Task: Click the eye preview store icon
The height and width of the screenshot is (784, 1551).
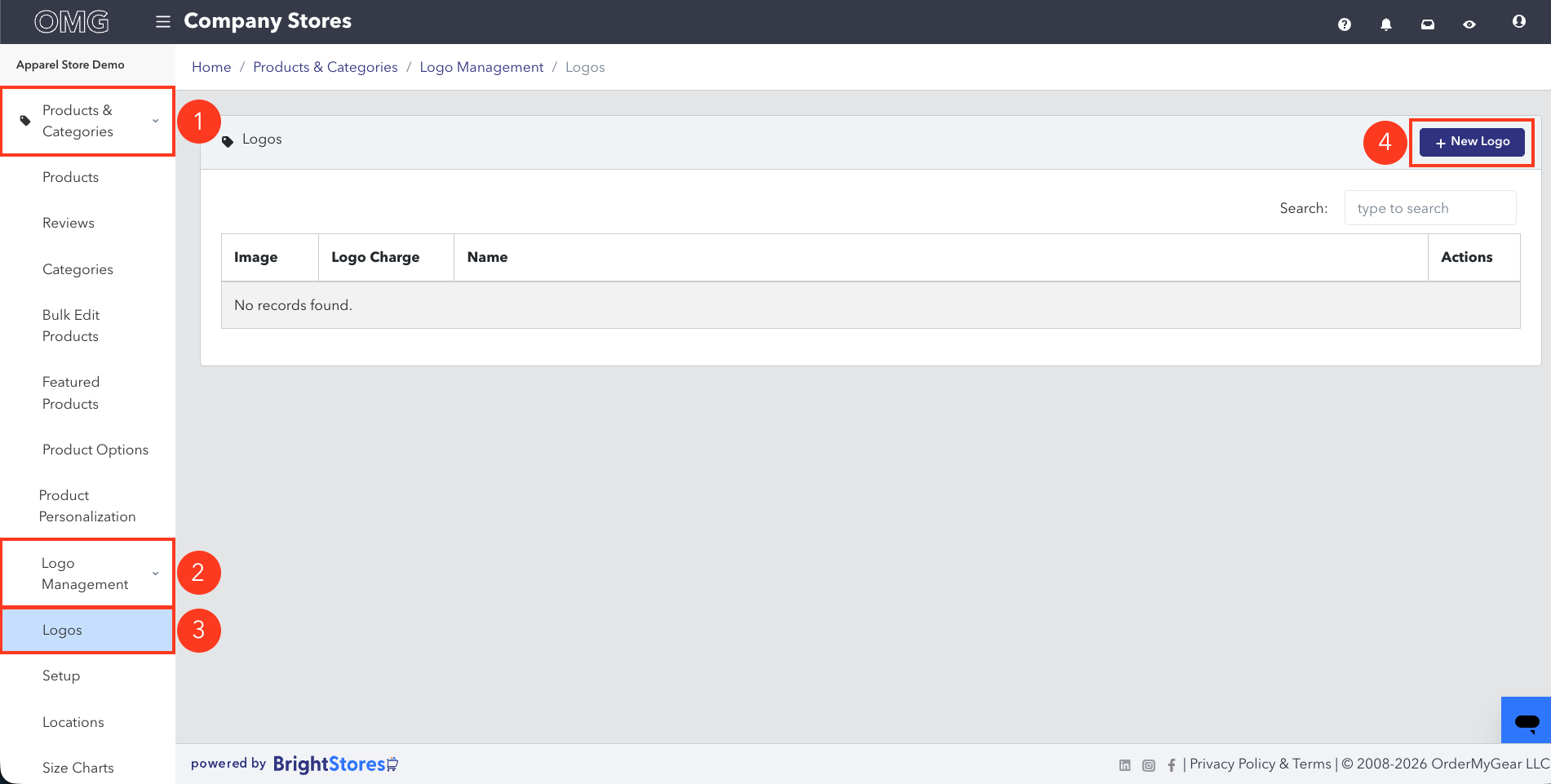Action: [x=1469, y=24]
